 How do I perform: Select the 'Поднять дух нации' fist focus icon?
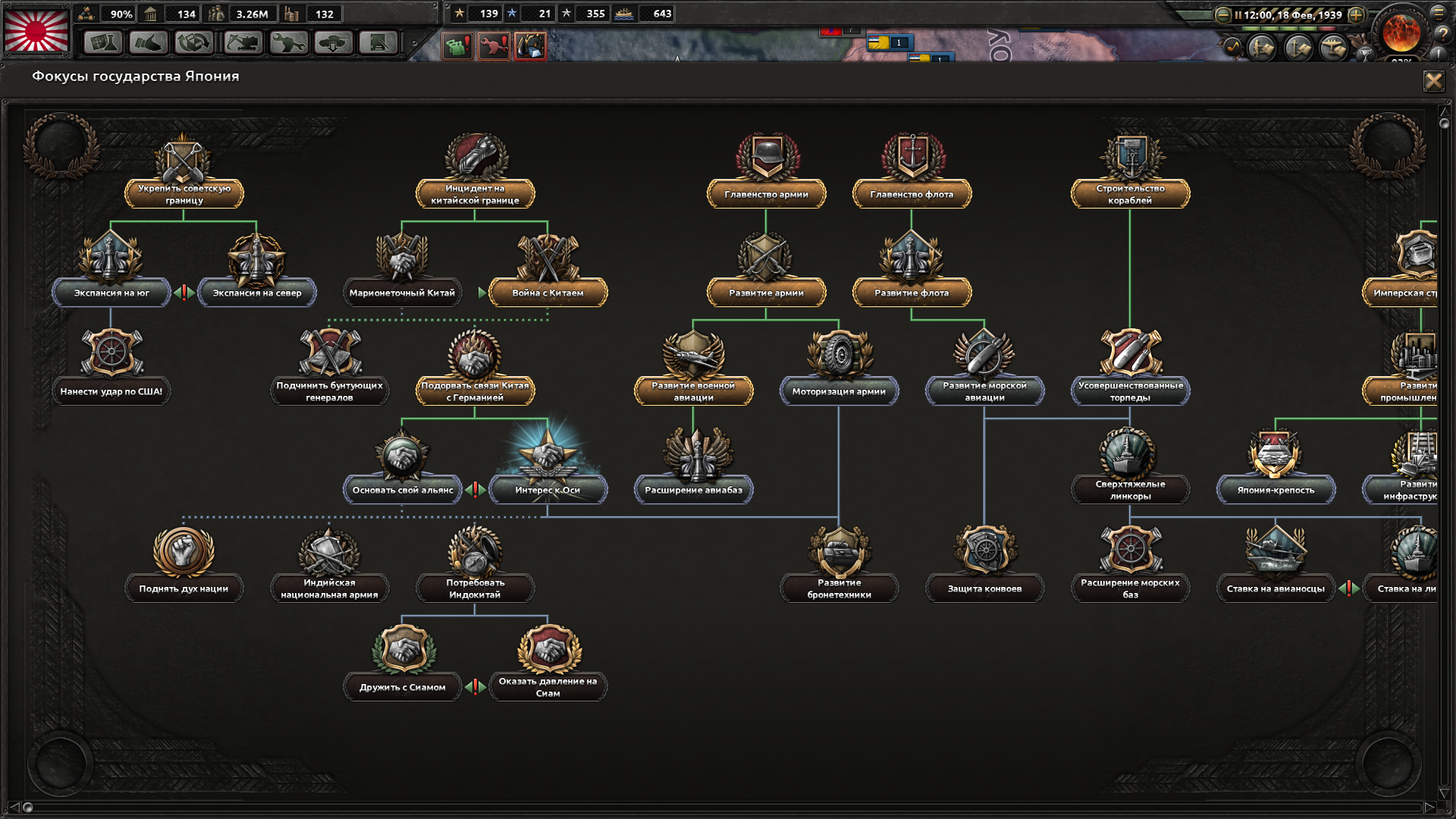[184, 551]
